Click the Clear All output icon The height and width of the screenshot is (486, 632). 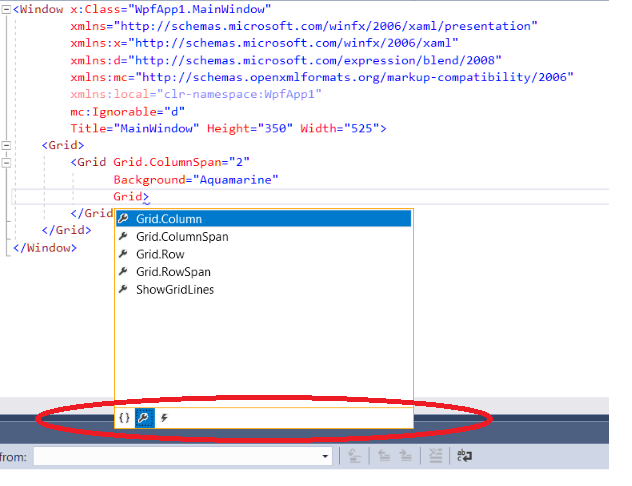pyautogui.click(x=436, y=456)
